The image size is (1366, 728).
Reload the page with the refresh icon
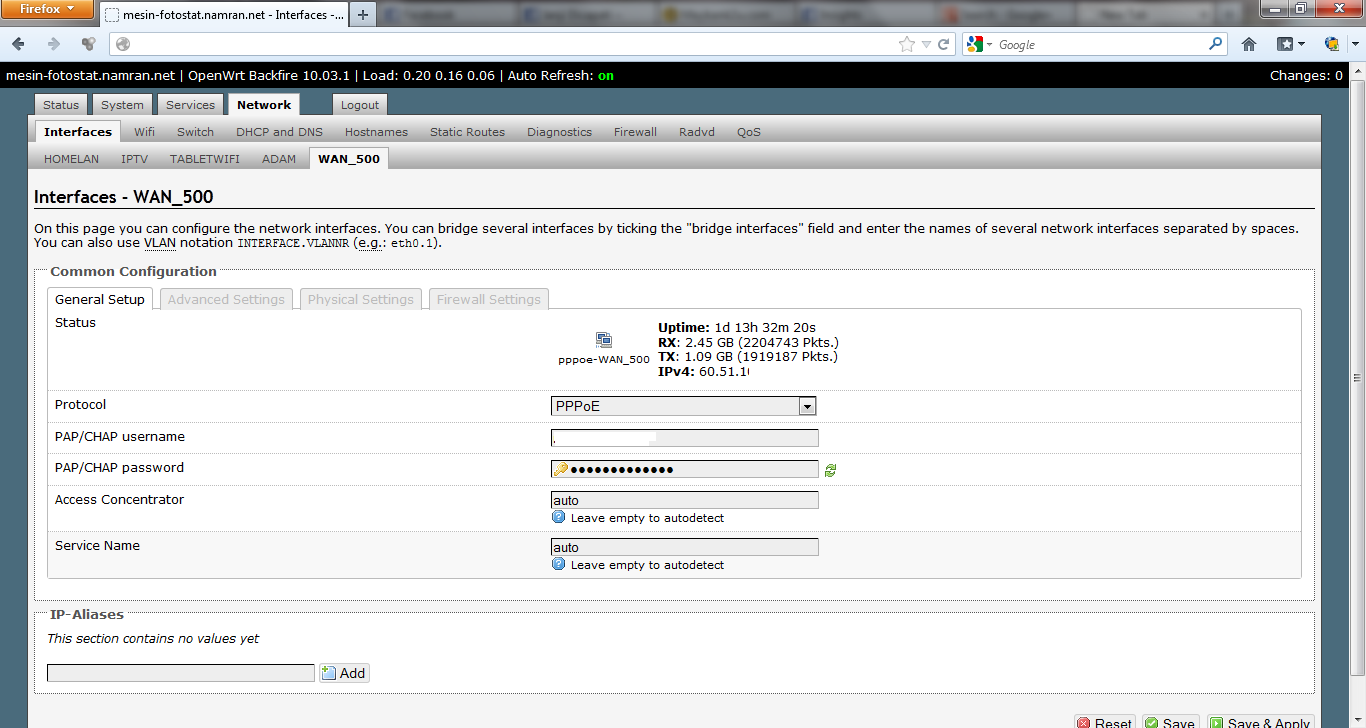943,44
